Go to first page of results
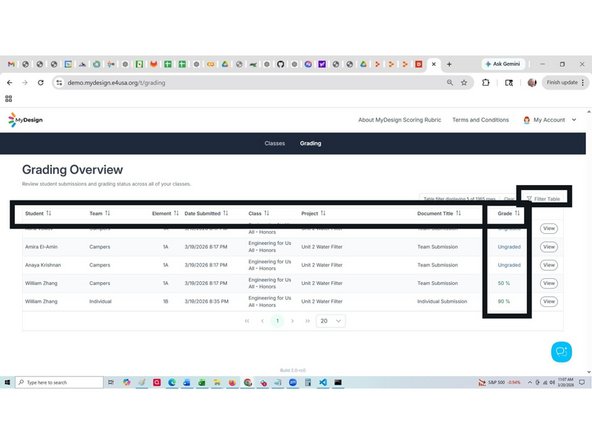592x444 pixels. point(247,321)
